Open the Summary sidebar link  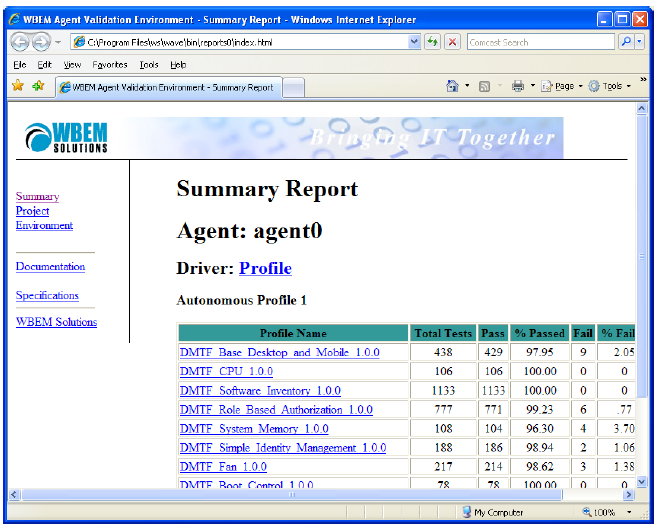click(37, 196)
